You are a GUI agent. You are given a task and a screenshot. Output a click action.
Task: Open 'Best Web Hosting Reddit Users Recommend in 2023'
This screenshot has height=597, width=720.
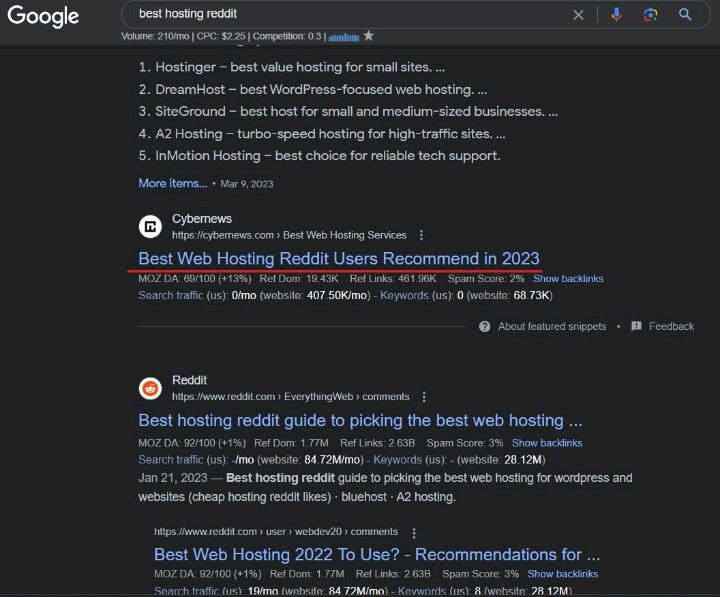(339, 259)
